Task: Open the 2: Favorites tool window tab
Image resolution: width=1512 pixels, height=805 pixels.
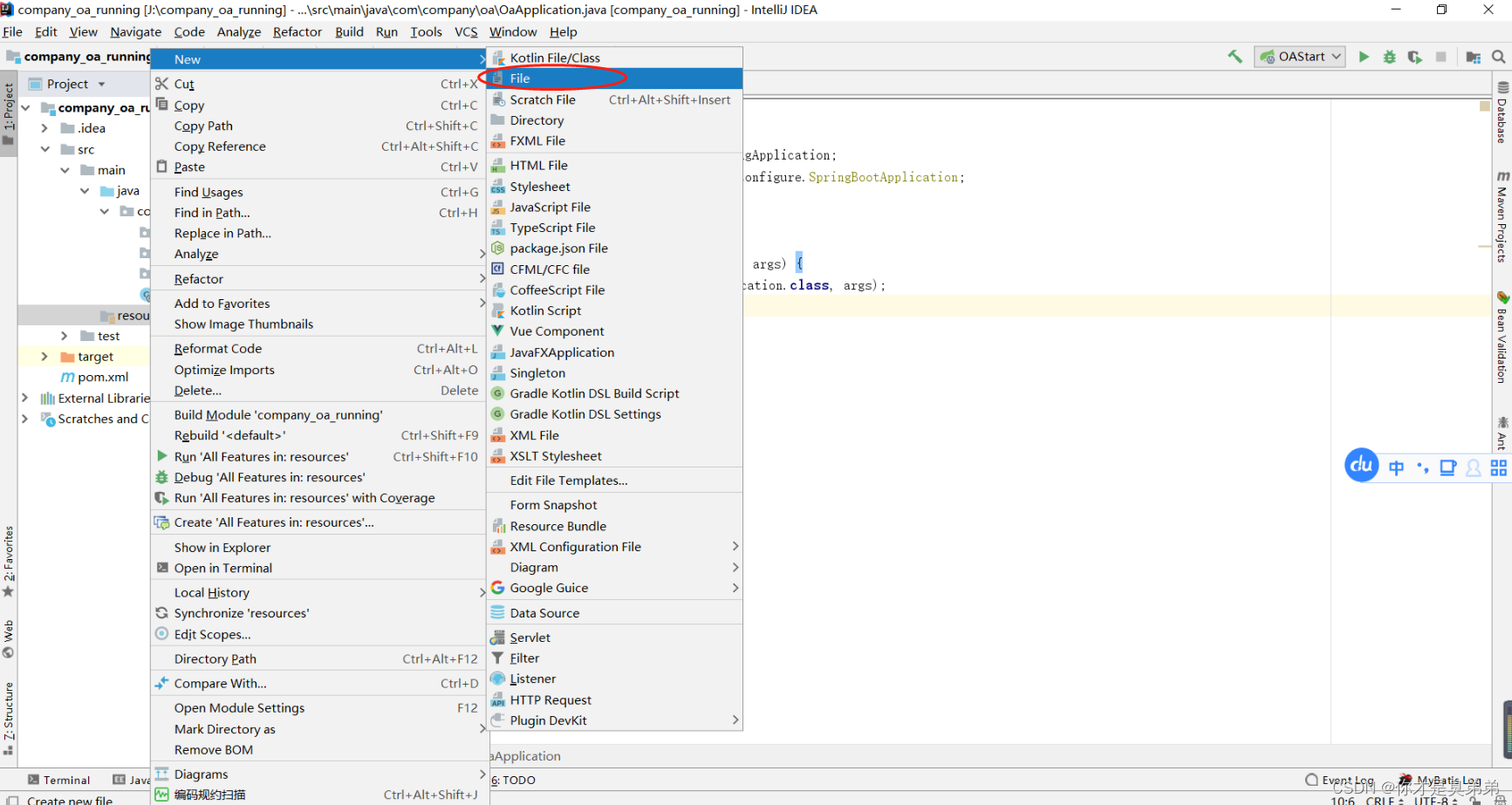Action: (9, 561)
